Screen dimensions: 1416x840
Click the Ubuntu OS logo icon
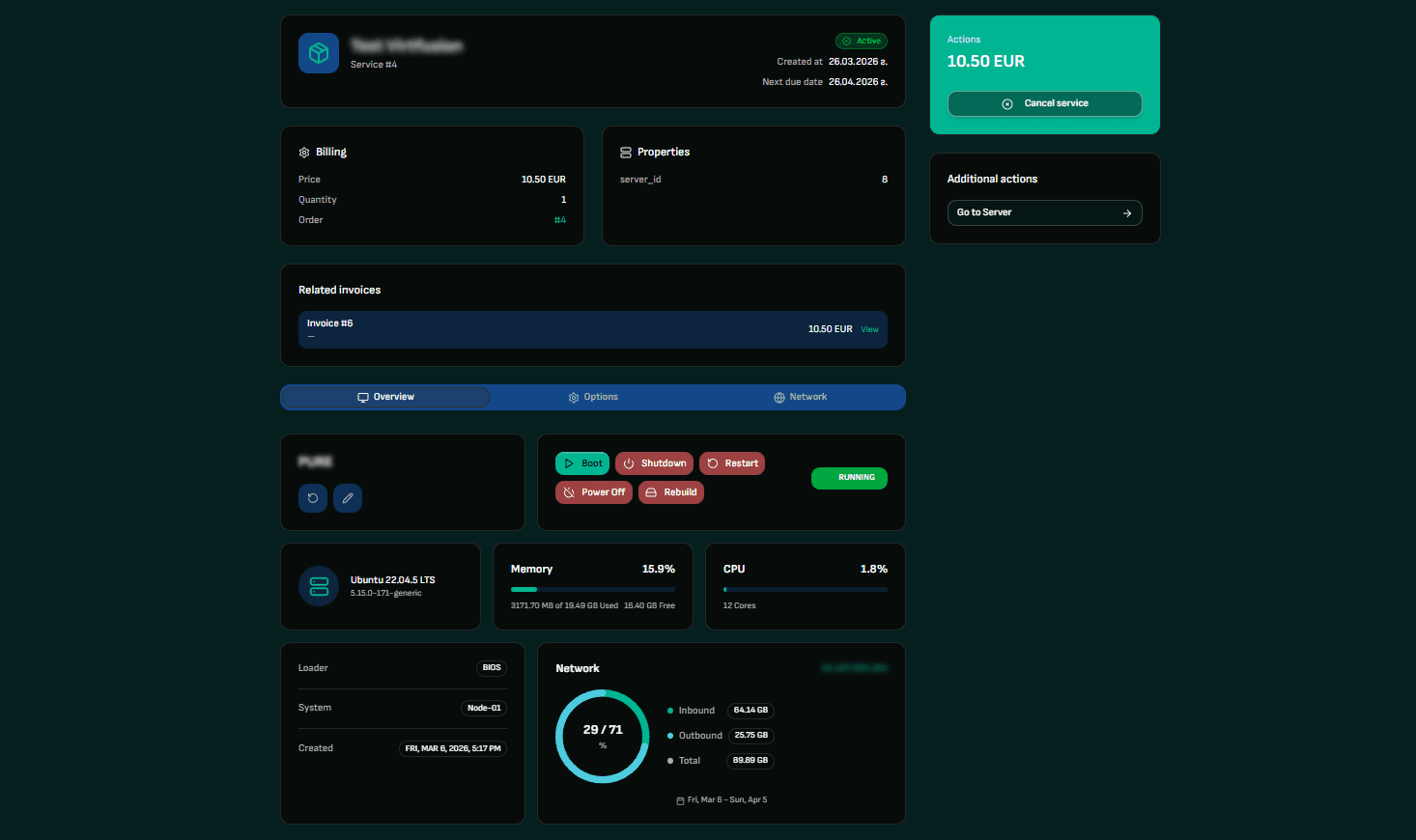pos(318,586)
